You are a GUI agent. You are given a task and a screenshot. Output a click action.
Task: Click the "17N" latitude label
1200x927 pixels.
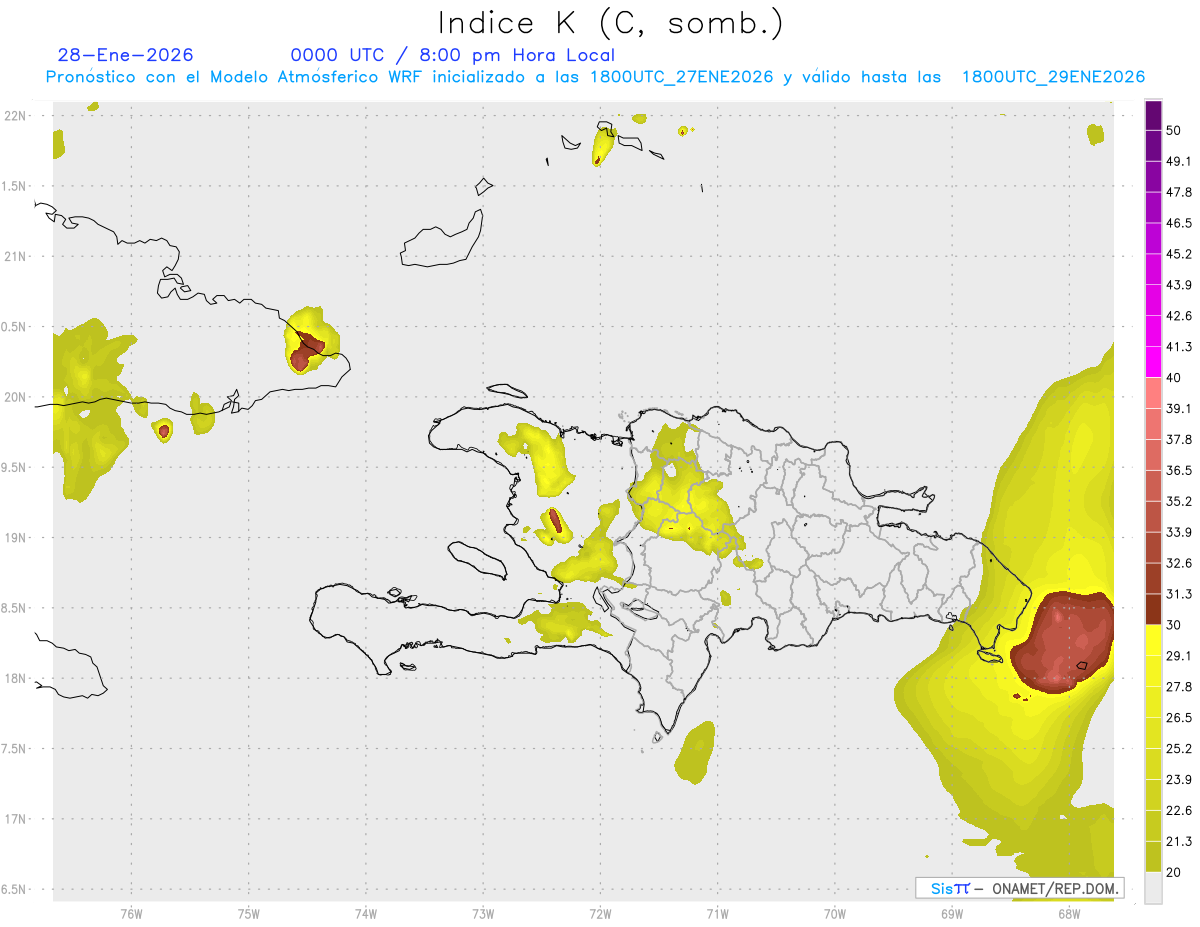click(15, 819)
